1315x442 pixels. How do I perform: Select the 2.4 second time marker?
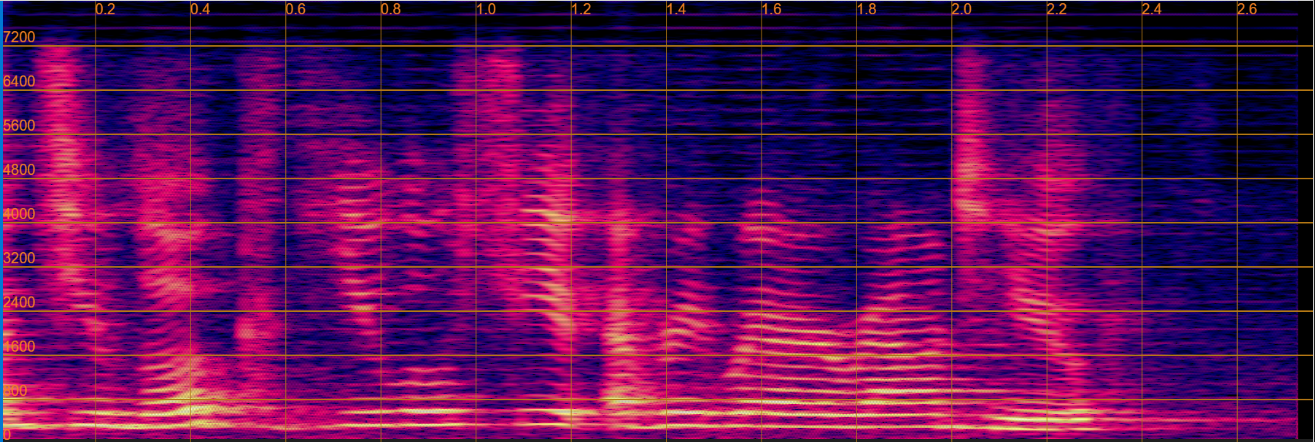(x=1152, y=9)
